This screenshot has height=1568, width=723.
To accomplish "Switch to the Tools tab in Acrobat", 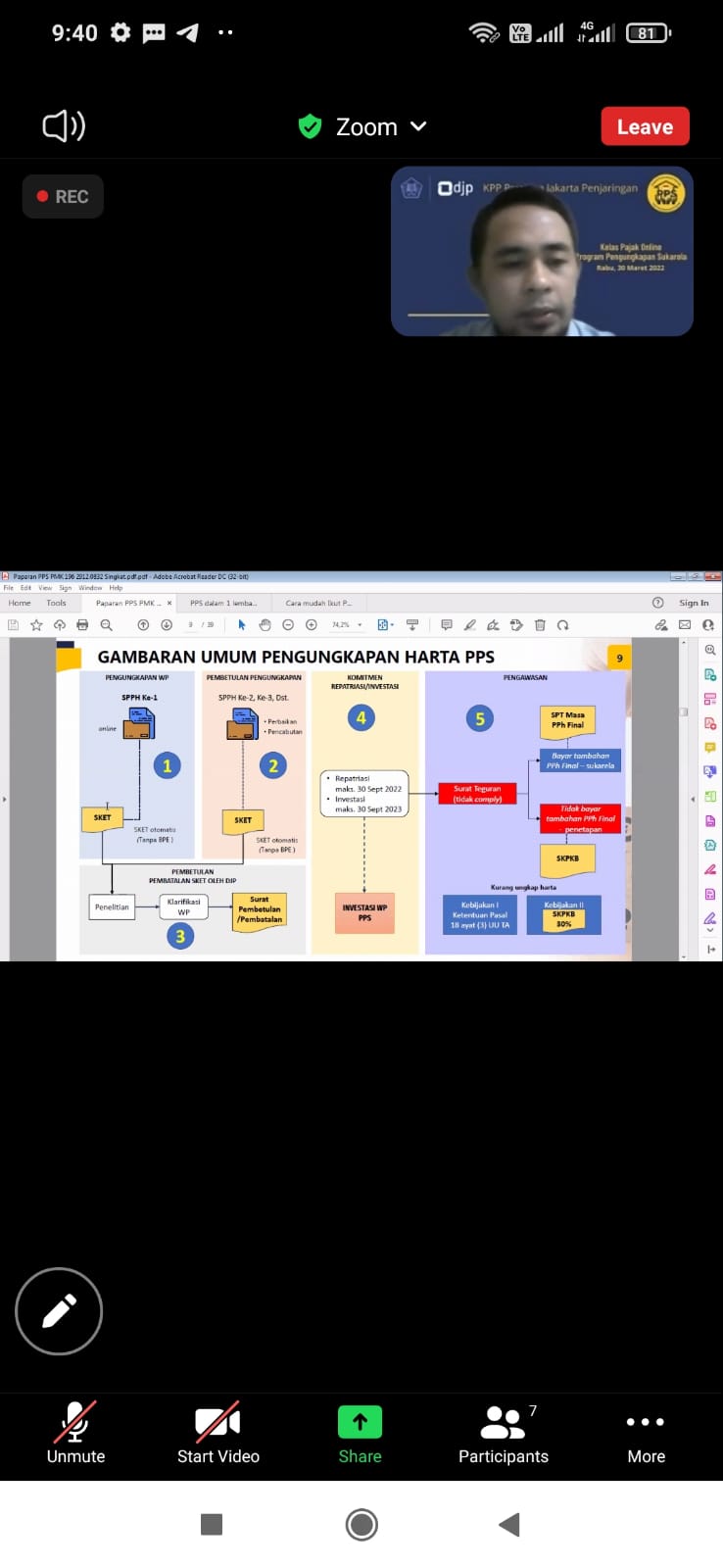I will click(x=56, y=604).
